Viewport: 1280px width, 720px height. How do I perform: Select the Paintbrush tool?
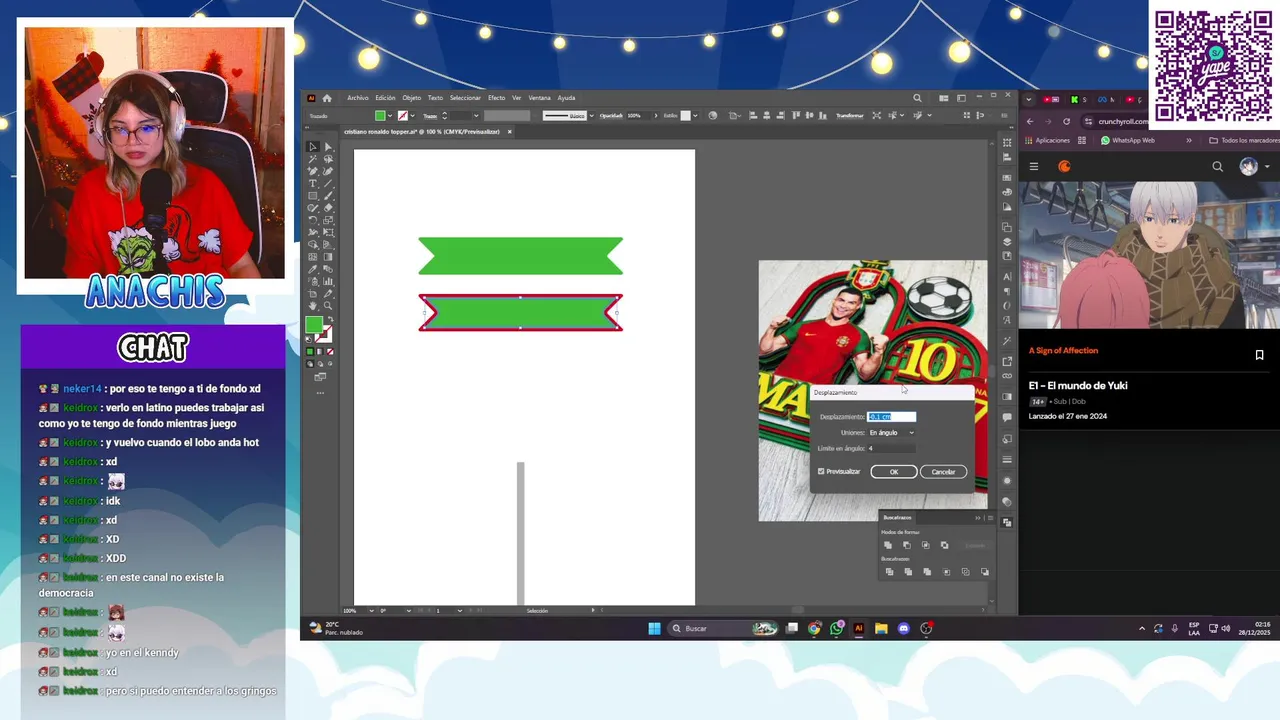pos(328,195)
